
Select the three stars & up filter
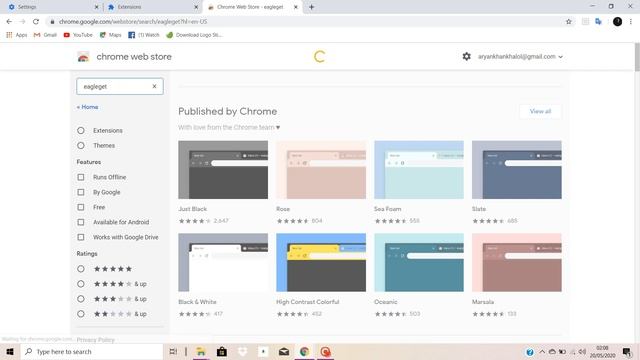[x=81, y=299]
